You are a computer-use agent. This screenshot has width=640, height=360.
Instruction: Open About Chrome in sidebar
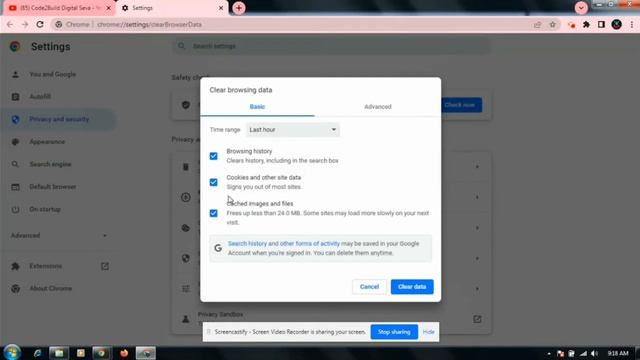point(50,289)
